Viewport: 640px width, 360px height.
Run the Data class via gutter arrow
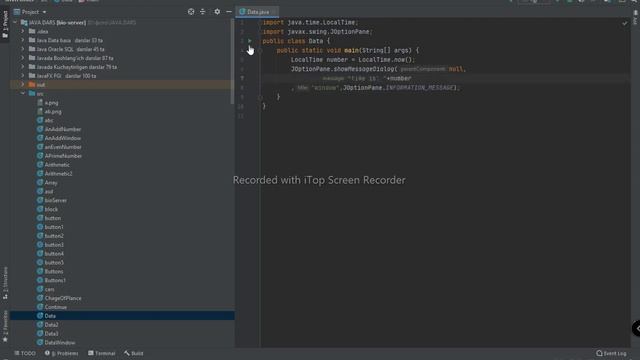250,41
